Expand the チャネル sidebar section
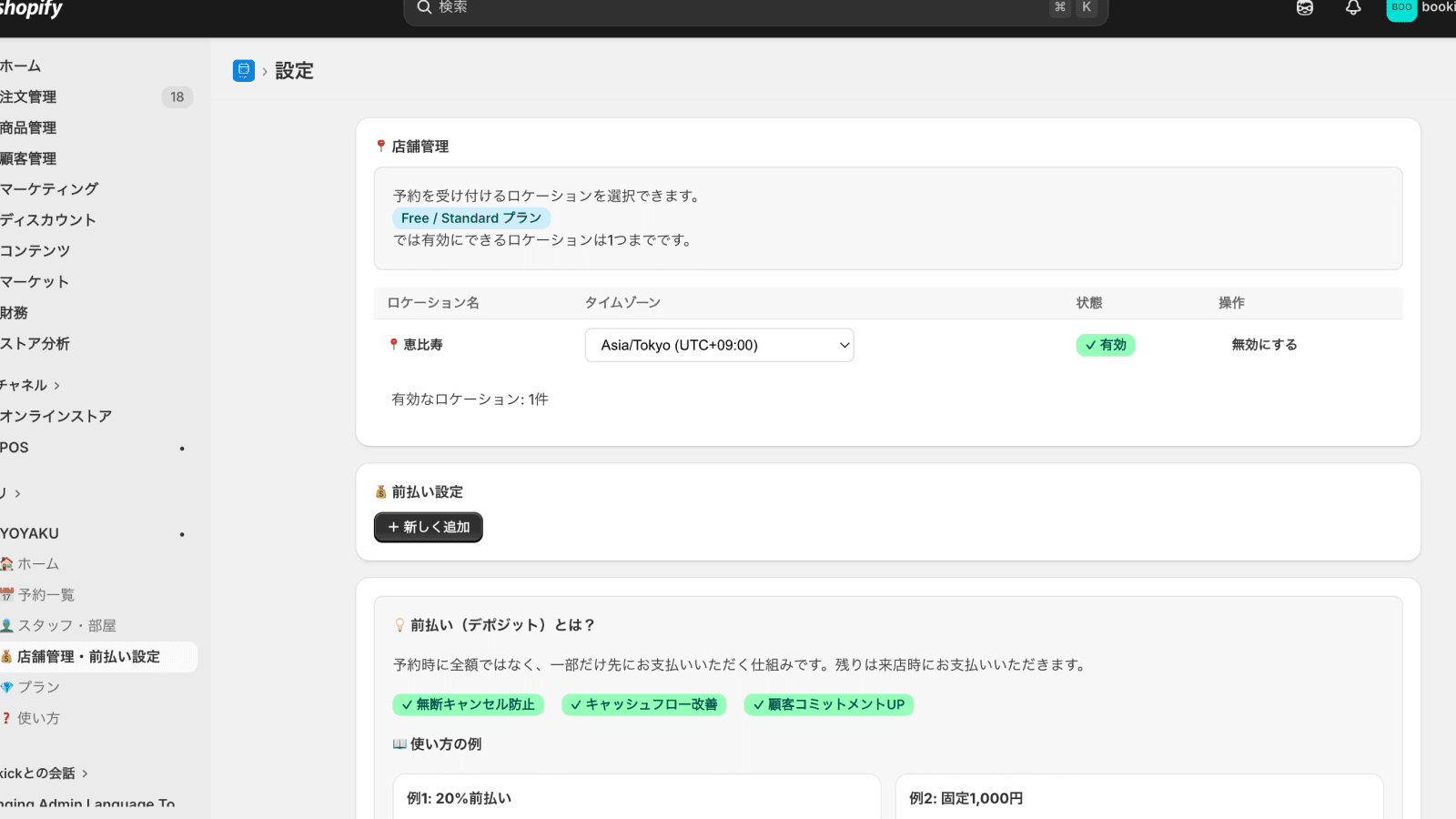Viewport: 1456px width, 819px height. pyautogui.click(x=27, y=385)
